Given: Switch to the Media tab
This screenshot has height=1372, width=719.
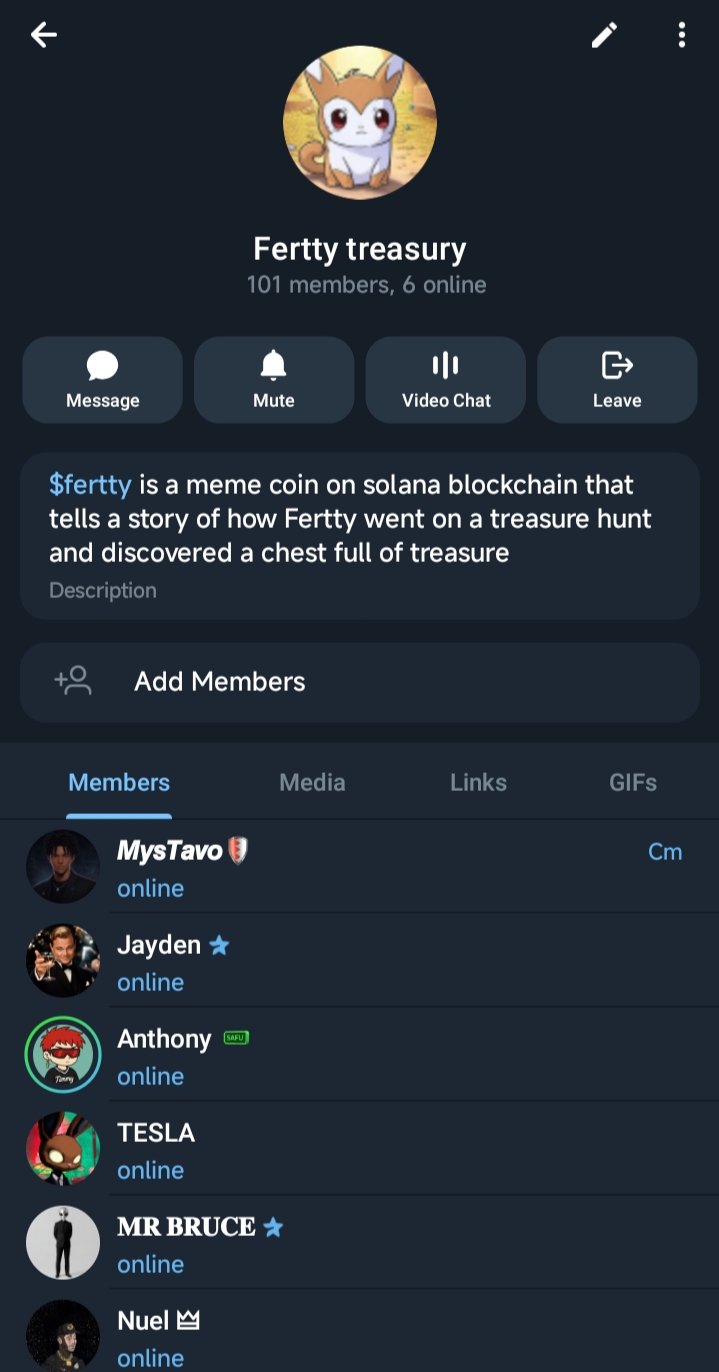Looking at the screenshot, I should pos(311,782).
